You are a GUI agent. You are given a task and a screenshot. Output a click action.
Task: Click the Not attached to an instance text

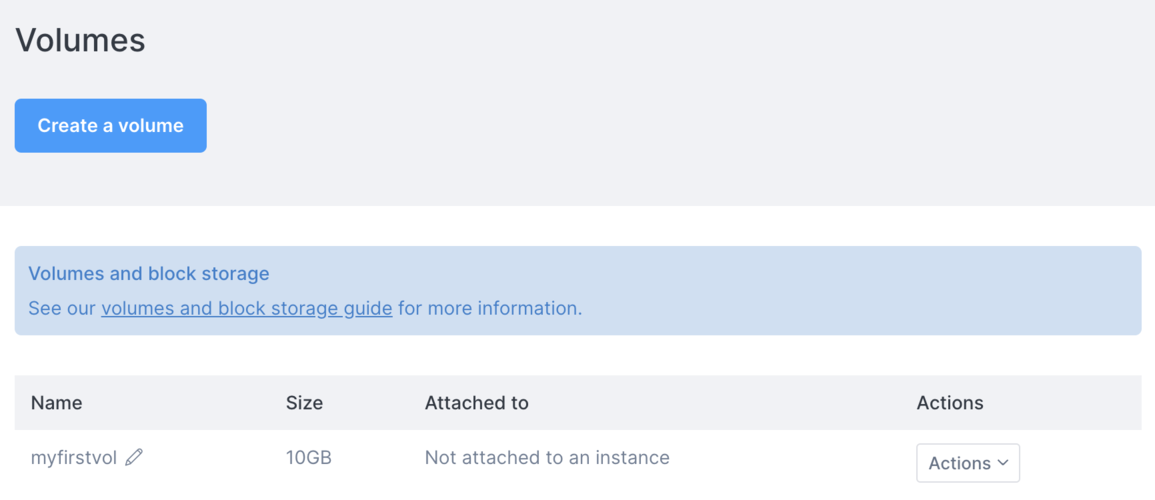coord(547,457)
